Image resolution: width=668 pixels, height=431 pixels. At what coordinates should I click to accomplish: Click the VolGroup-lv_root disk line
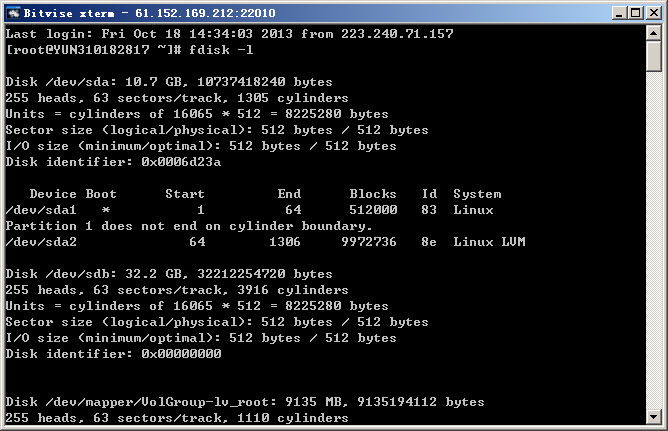coord(245,402)
